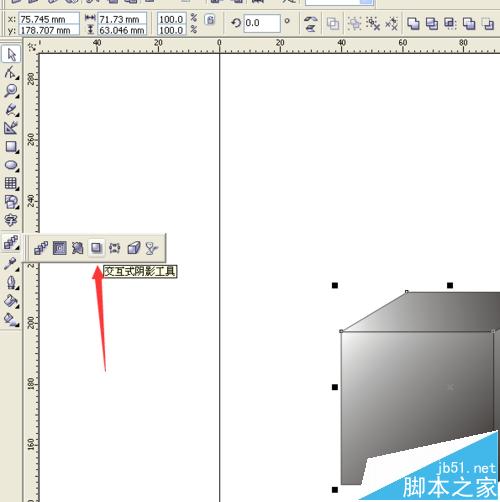Select the Shape tool

[11, 72]
